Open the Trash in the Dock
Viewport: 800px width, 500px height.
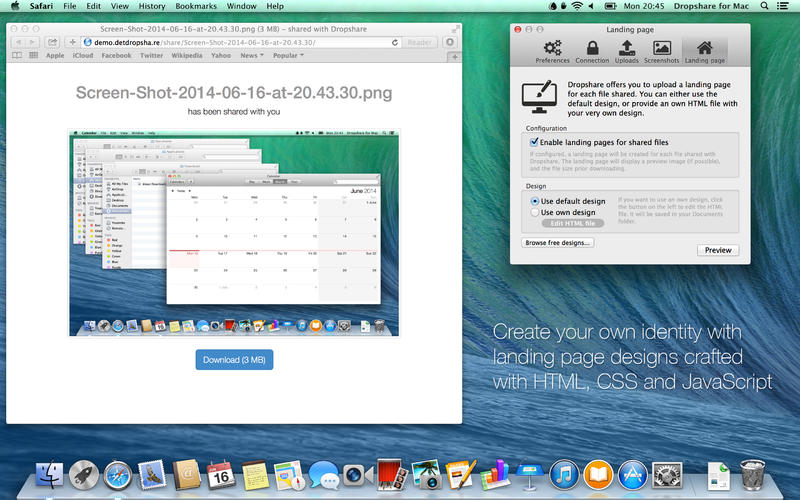pos(753,475)
